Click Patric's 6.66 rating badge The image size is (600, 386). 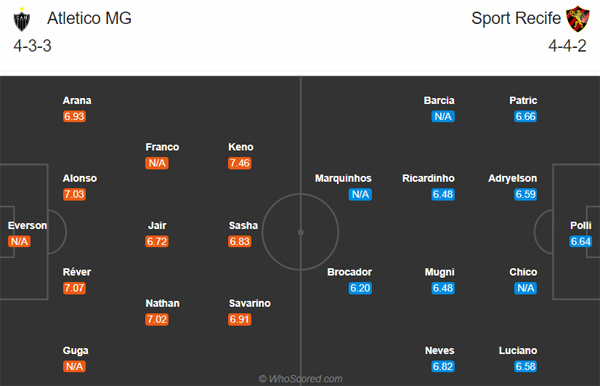pos(525,116)
